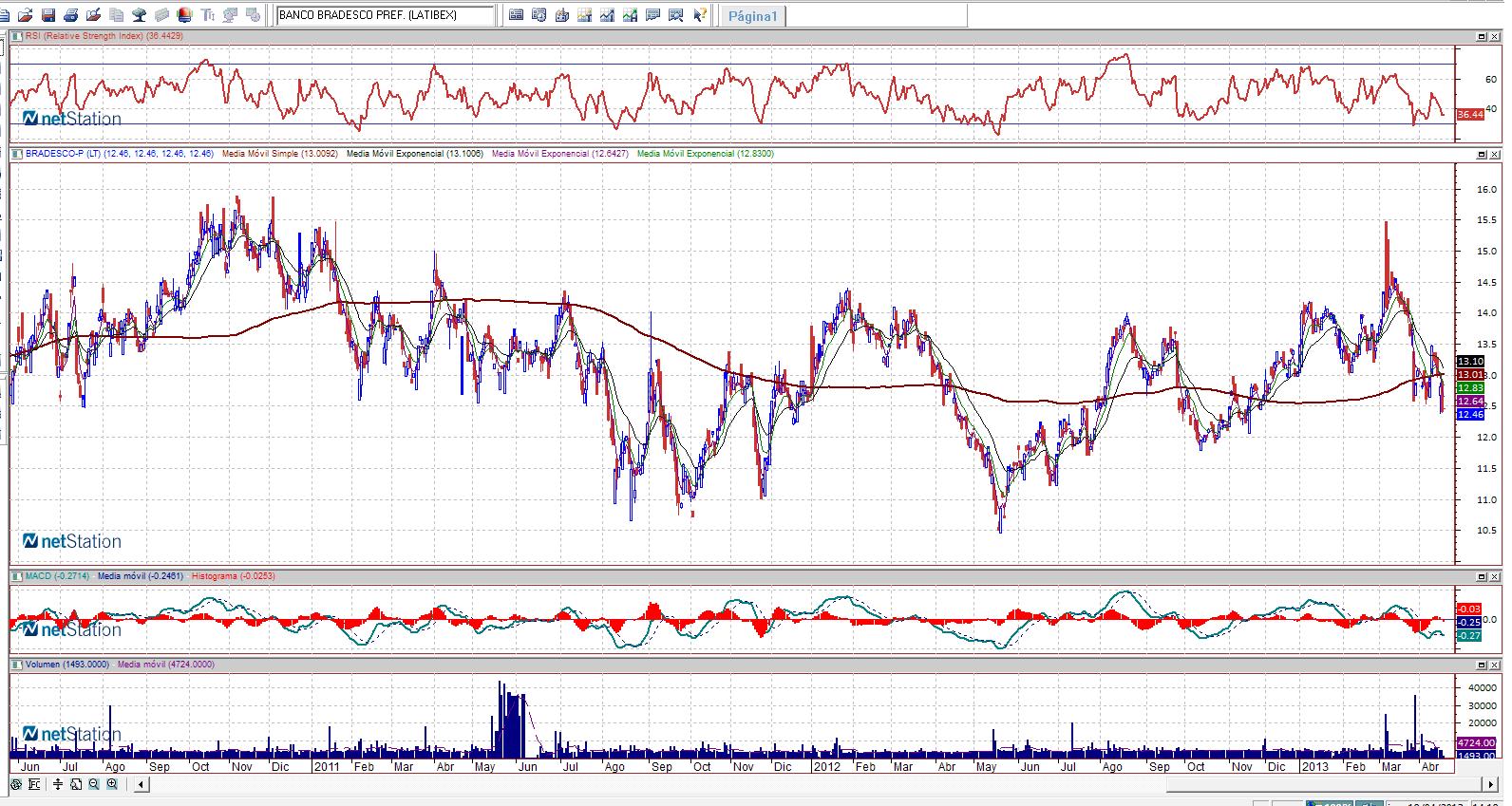Click the 36.44 RSI value tag

(x=1469, y=114)
